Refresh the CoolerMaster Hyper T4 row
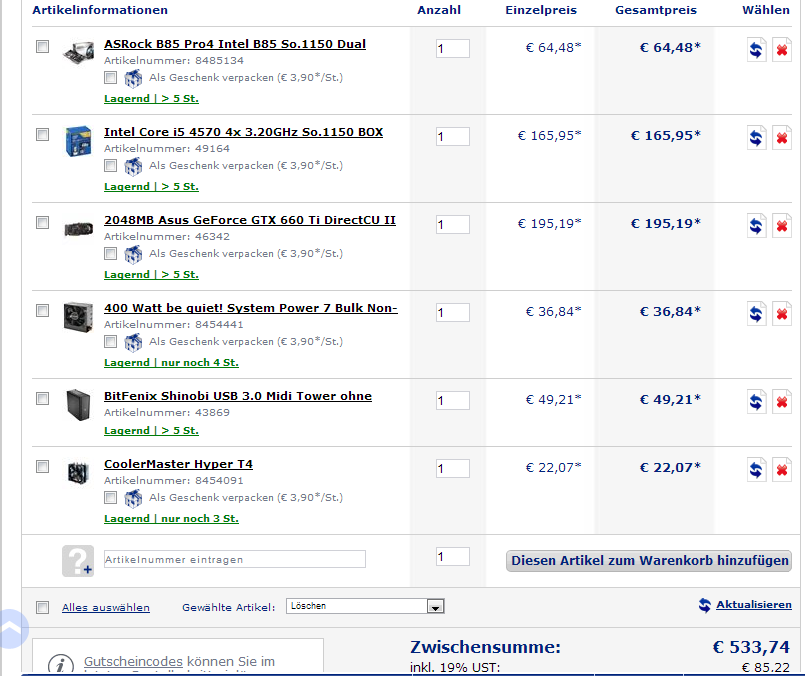 tap(756, 470)
